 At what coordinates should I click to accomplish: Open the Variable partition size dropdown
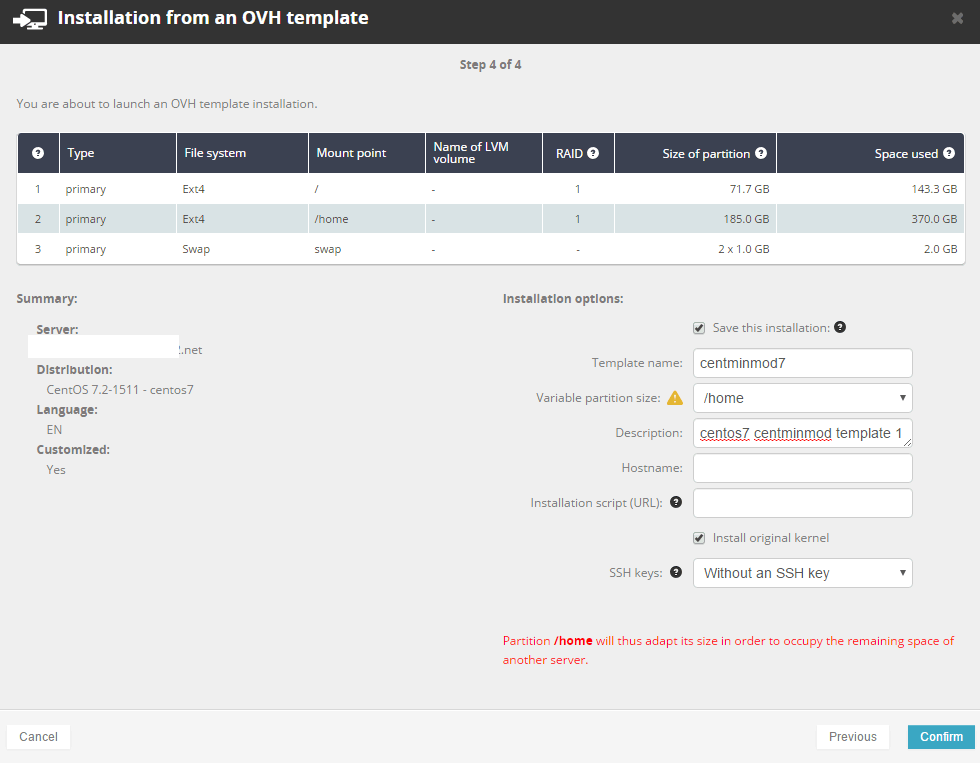(x=802, y=398)
